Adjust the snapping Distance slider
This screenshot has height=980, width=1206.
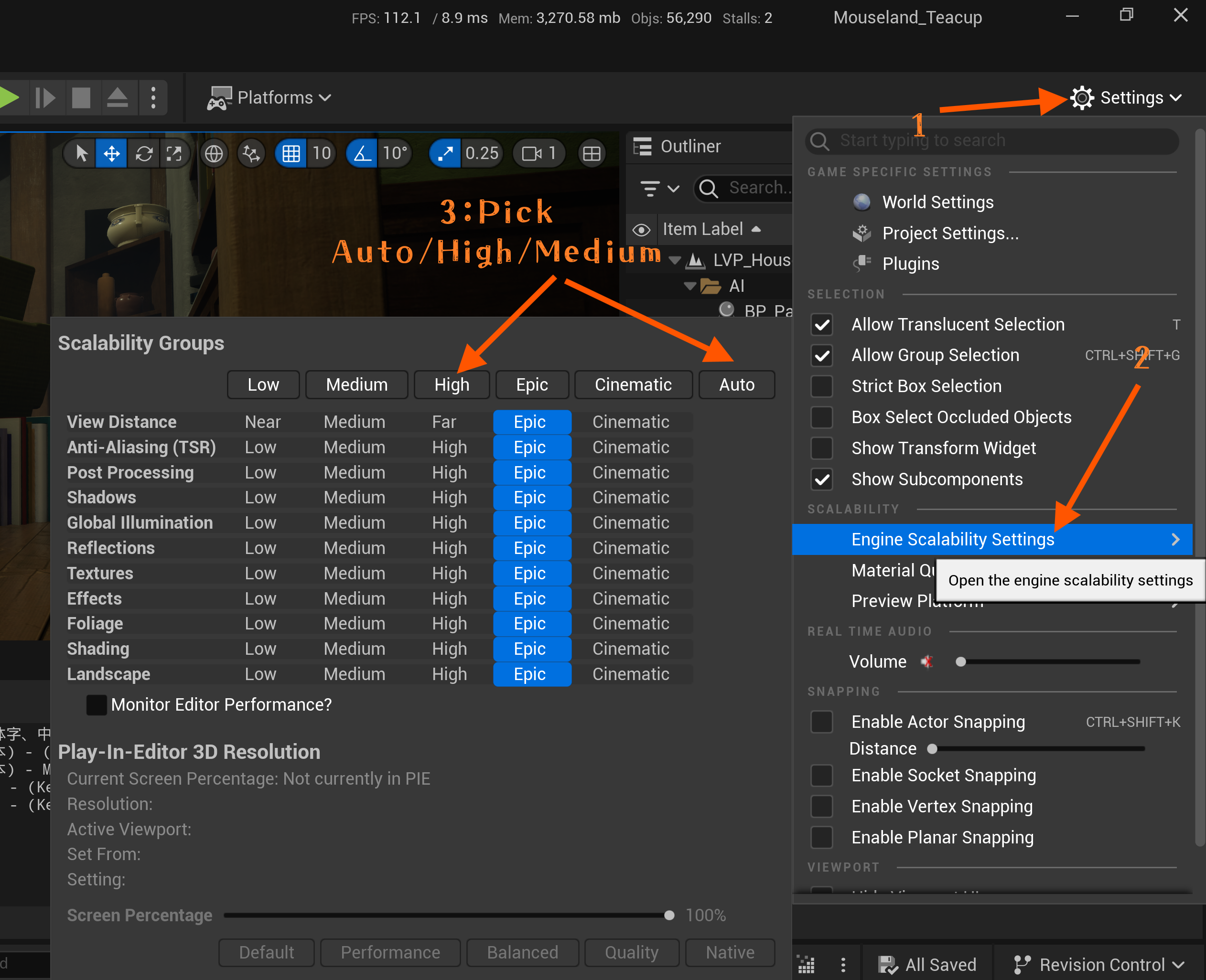(x=1036, y=748)
